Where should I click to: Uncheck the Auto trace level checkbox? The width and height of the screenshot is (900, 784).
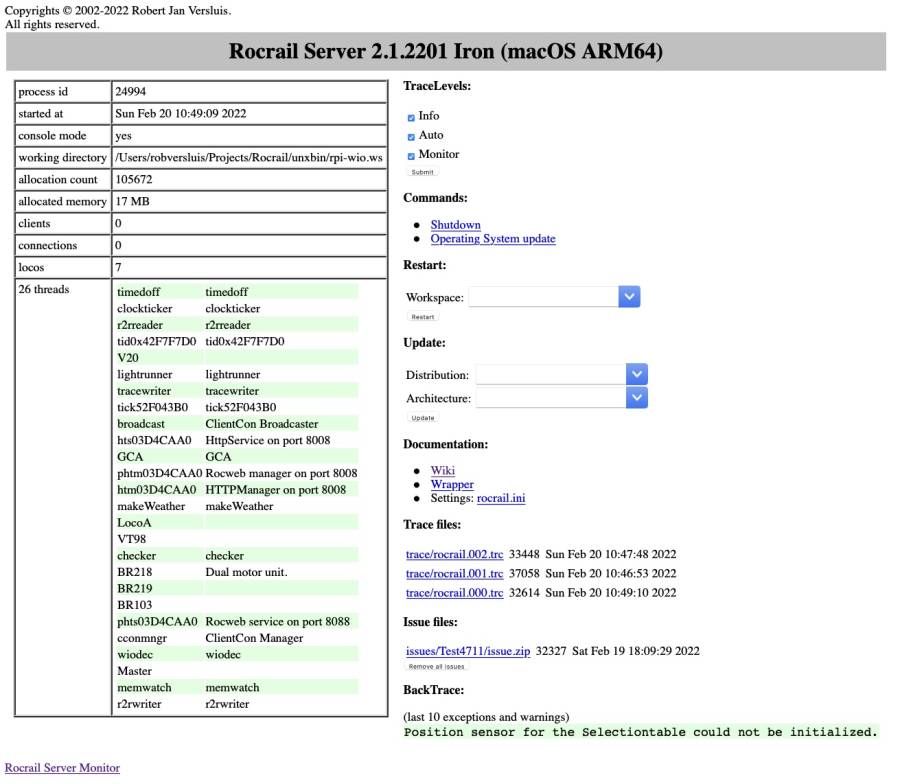coord(411,136)
